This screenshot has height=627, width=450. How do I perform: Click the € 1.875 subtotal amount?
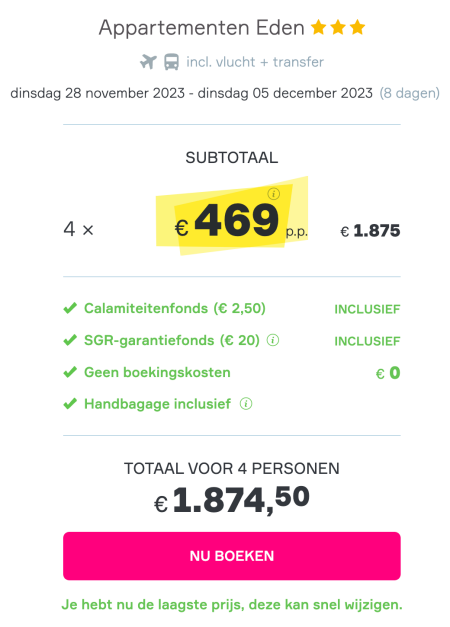pos(370,231)
